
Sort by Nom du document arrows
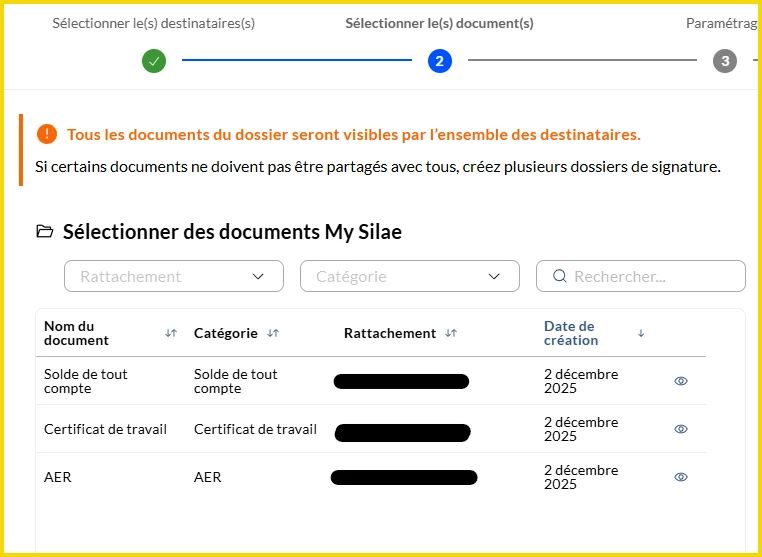171,334
